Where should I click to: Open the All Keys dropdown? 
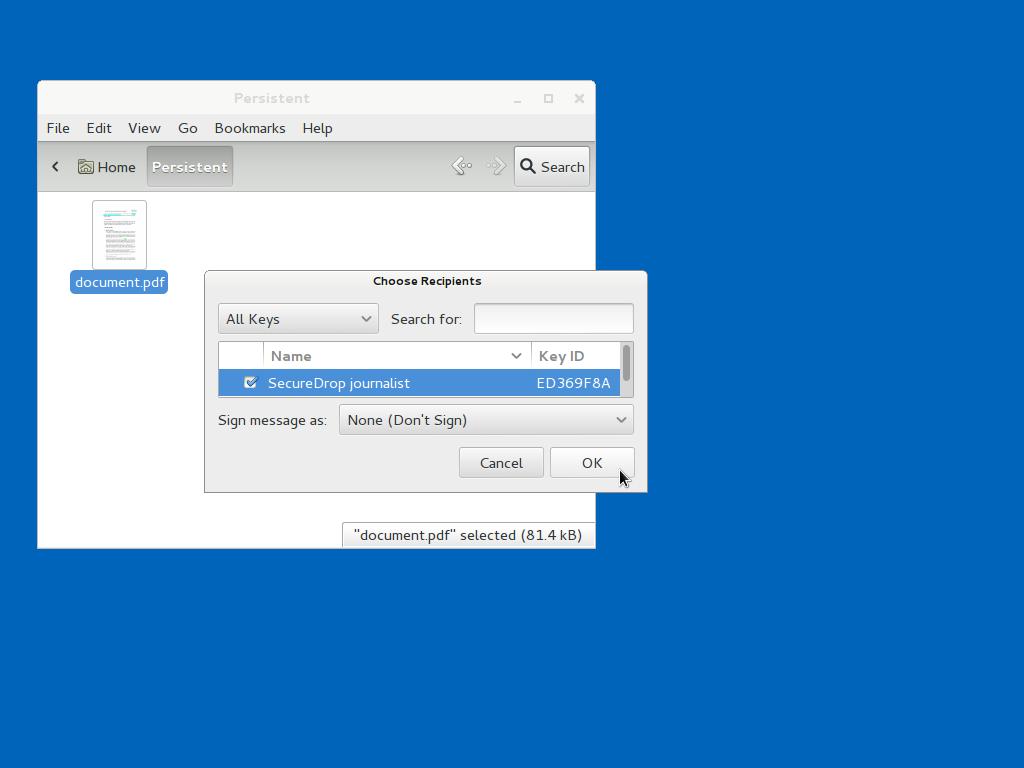[x=298, y=319]
